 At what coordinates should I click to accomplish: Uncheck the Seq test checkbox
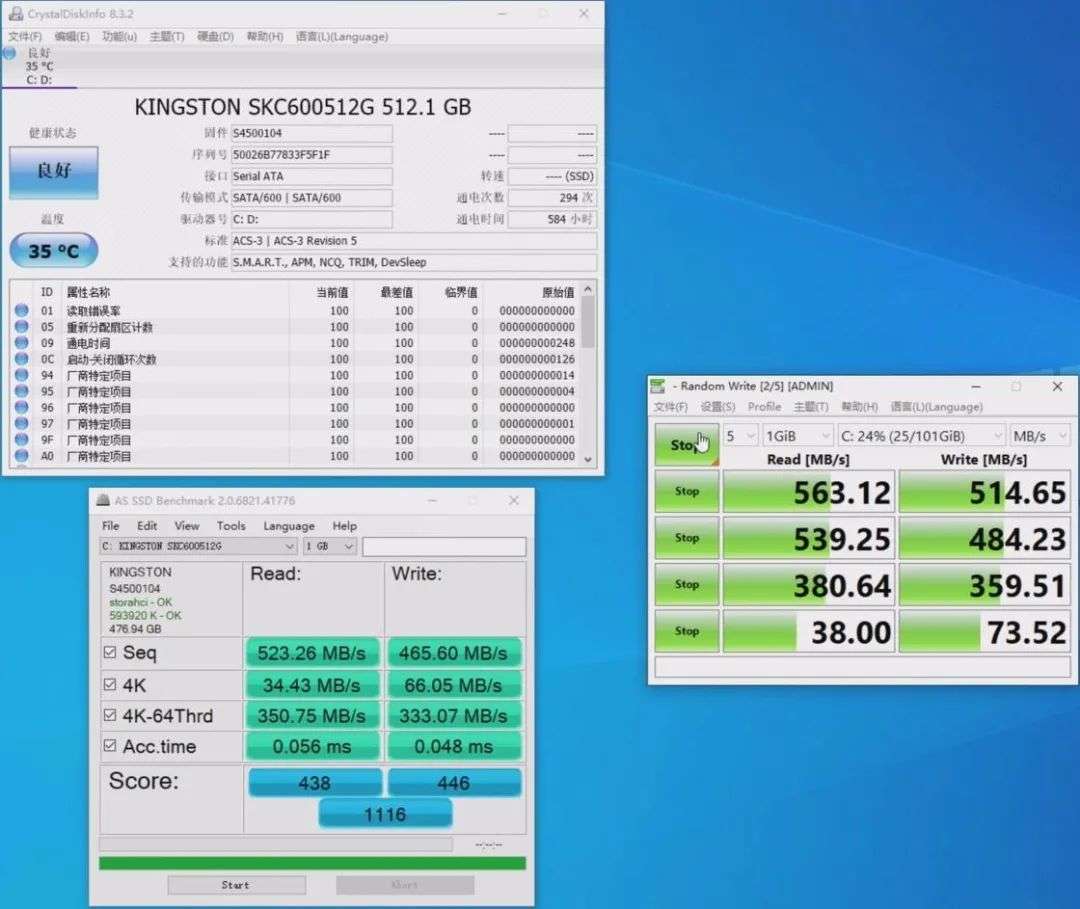(110, 653)
